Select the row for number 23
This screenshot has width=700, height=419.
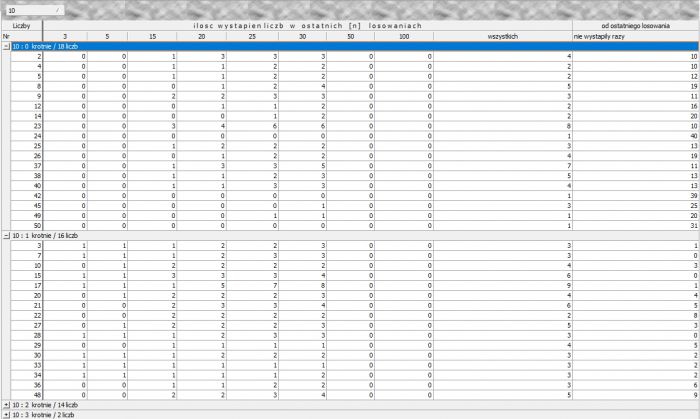click(354, 126)
